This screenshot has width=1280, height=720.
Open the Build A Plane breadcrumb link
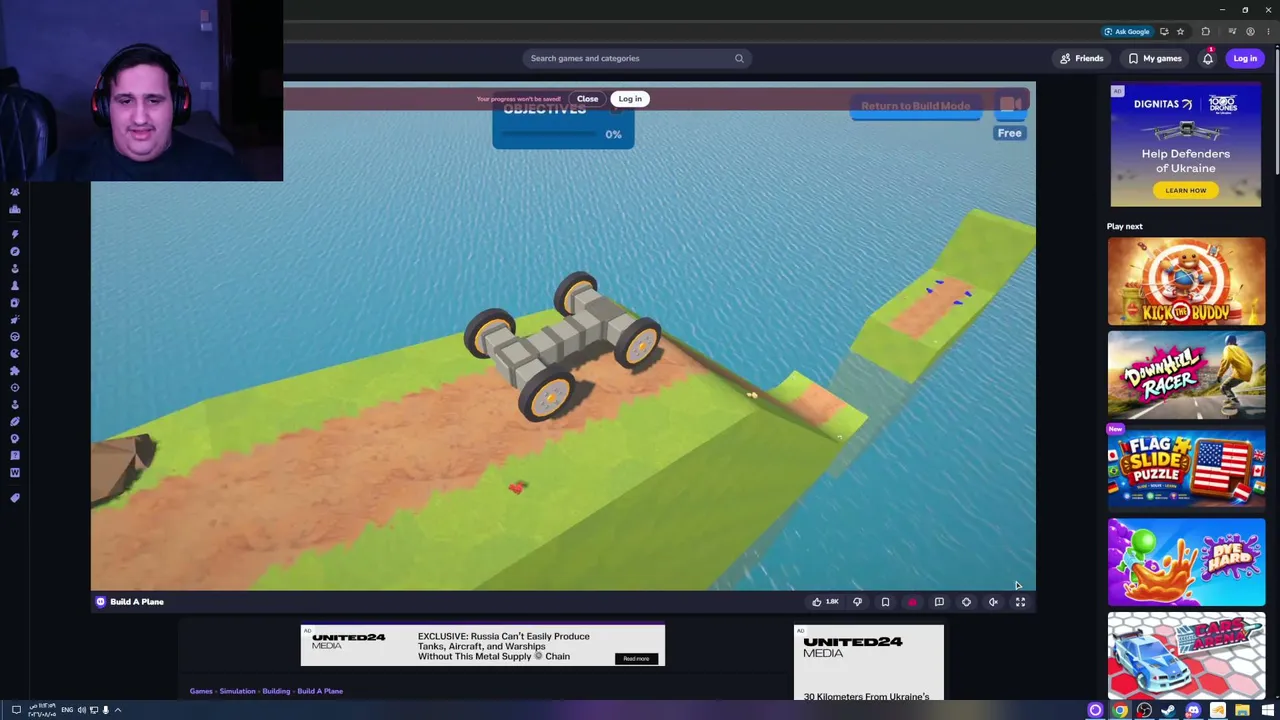[320, 691]
